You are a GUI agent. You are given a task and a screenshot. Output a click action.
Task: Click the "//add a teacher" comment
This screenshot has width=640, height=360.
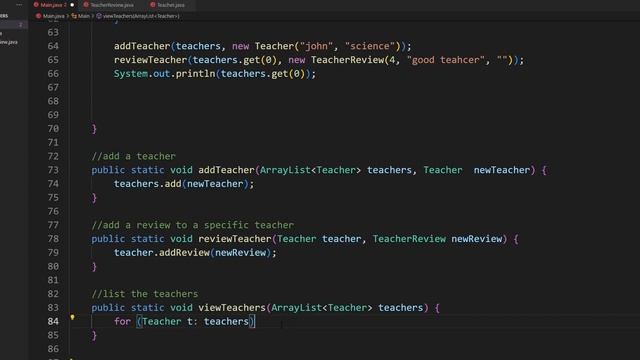[x=133, y=156]
